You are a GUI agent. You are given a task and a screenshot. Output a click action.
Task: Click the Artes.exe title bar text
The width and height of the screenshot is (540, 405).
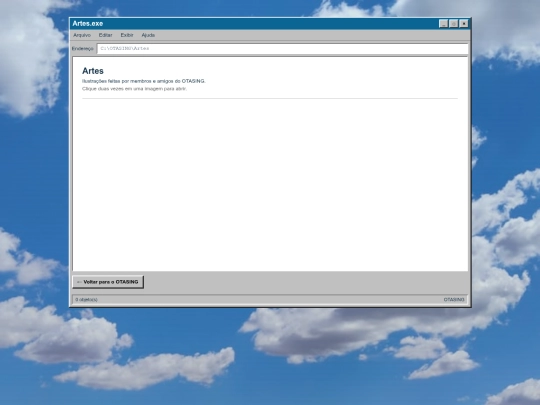click(87, 23)
